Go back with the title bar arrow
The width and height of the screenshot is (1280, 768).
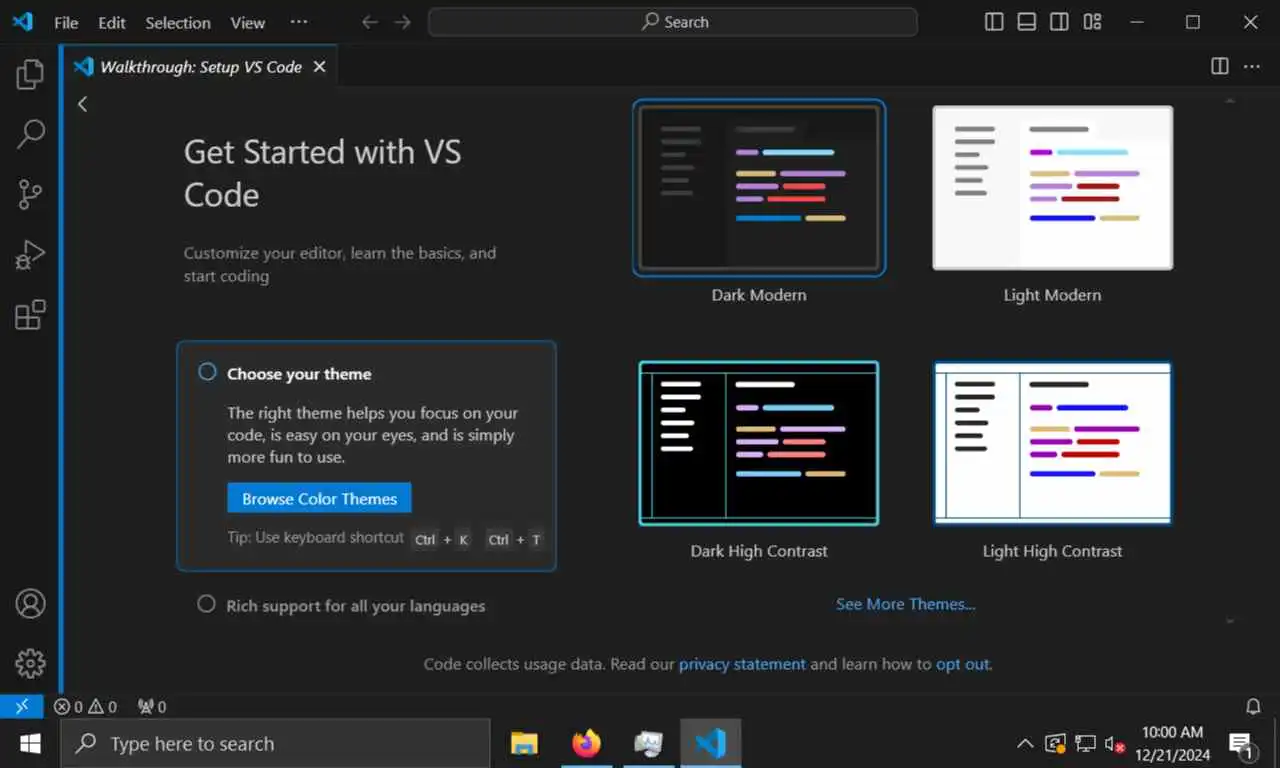click(370, 22)
